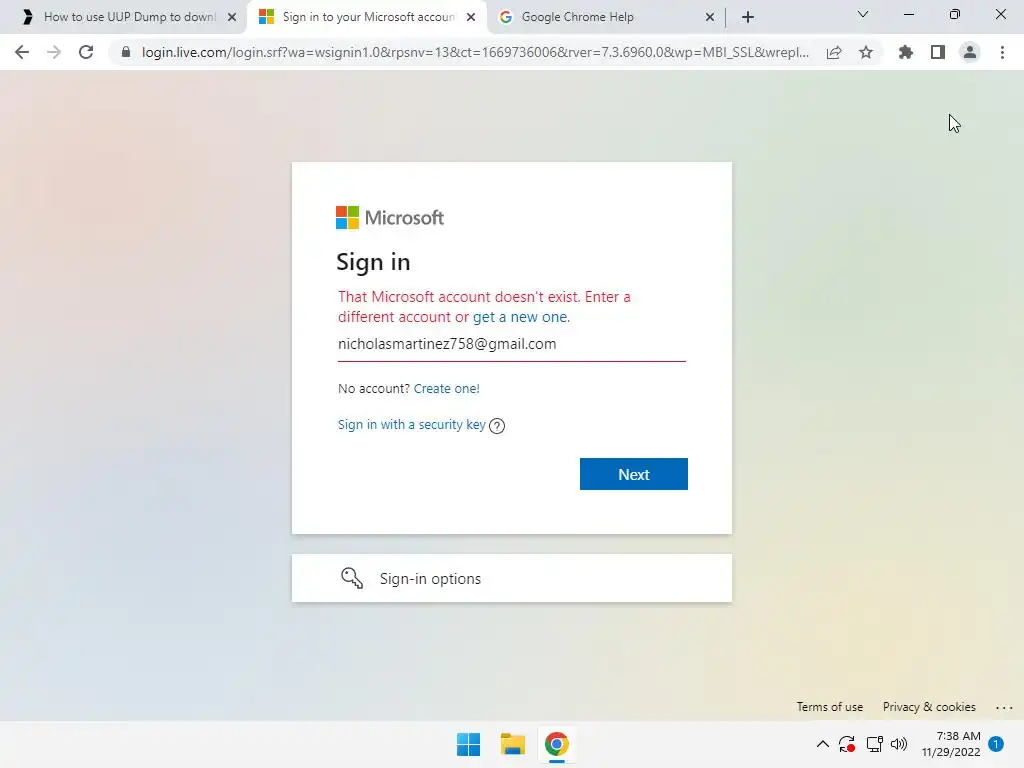
Task: Click the 'Create one!' link
Action: [447, 389]
